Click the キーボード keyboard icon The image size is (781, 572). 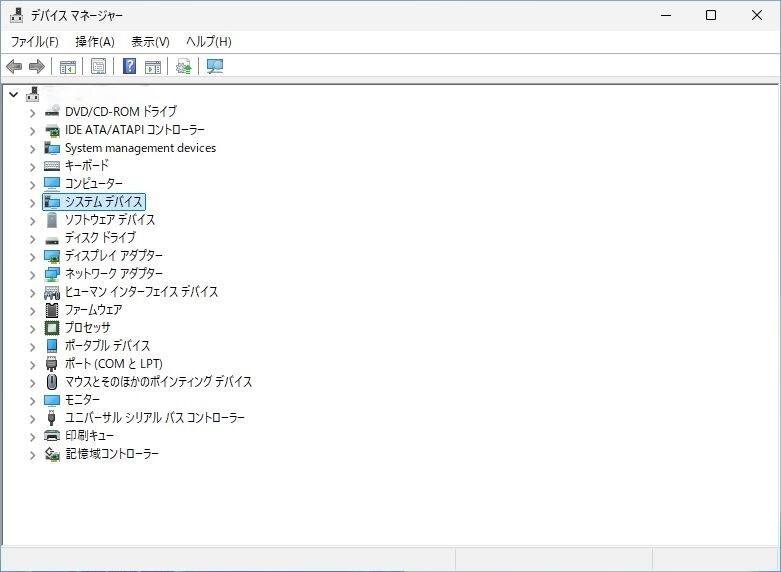coord(52,166)
